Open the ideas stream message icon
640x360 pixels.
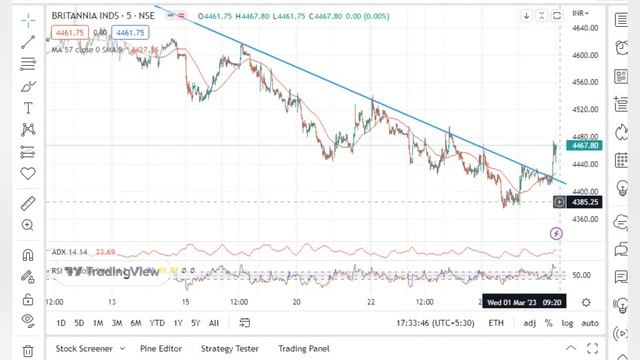621,277
